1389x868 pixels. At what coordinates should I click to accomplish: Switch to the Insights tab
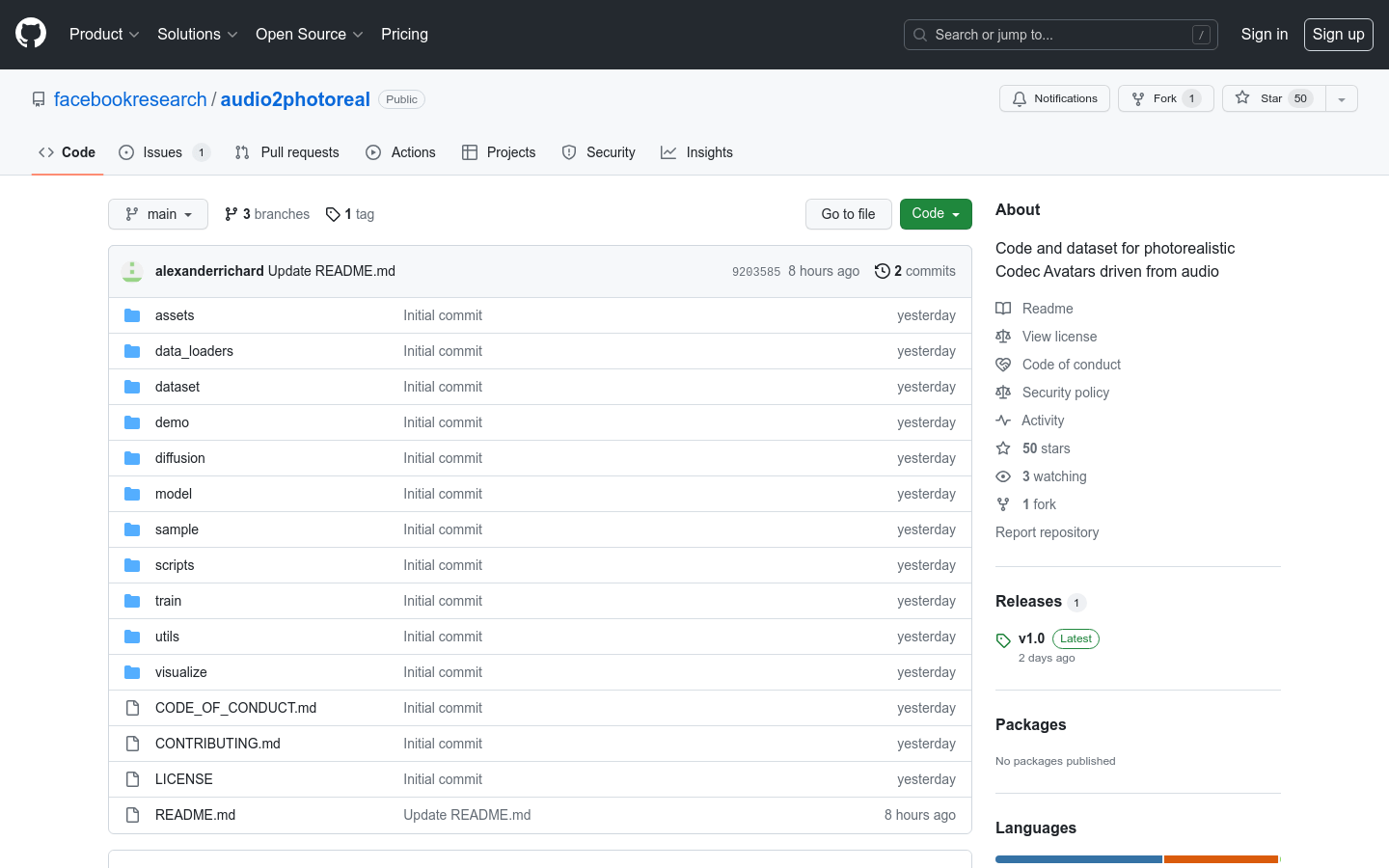697,152
